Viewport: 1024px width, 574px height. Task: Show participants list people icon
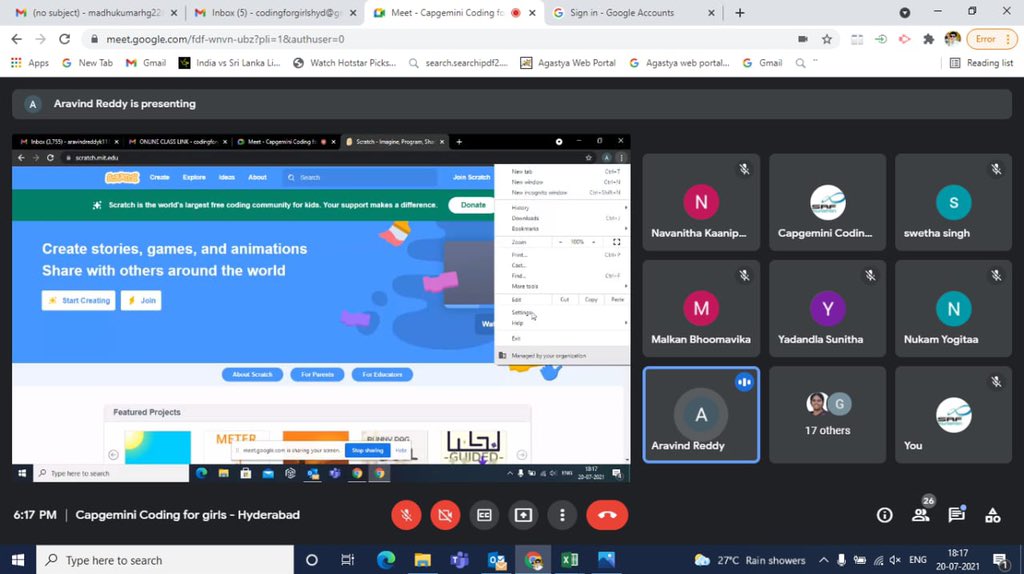point(921,515)
